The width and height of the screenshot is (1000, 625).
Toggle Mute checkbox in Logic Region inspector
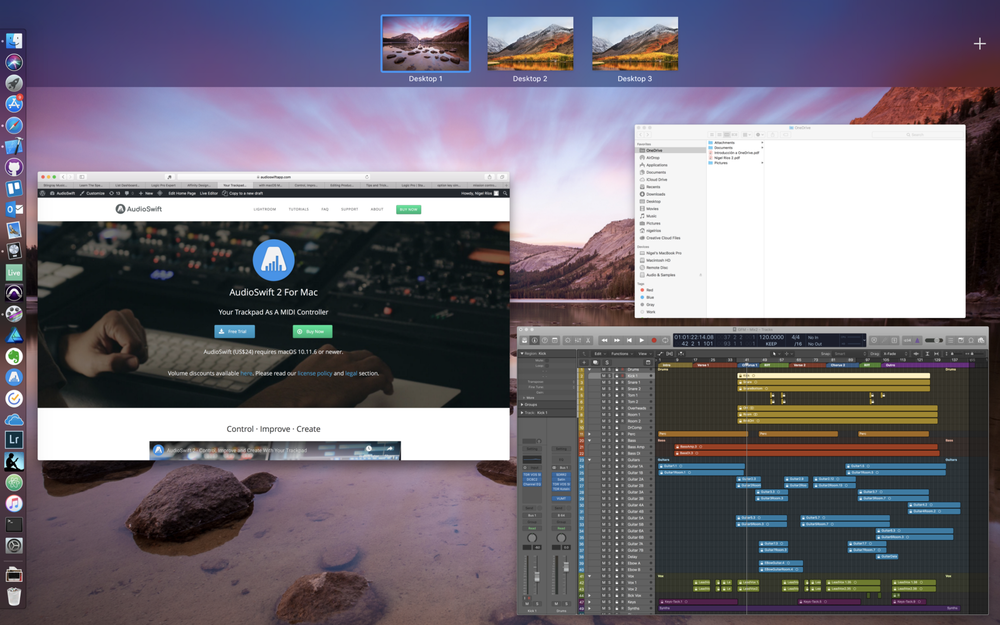coord(547,360)
